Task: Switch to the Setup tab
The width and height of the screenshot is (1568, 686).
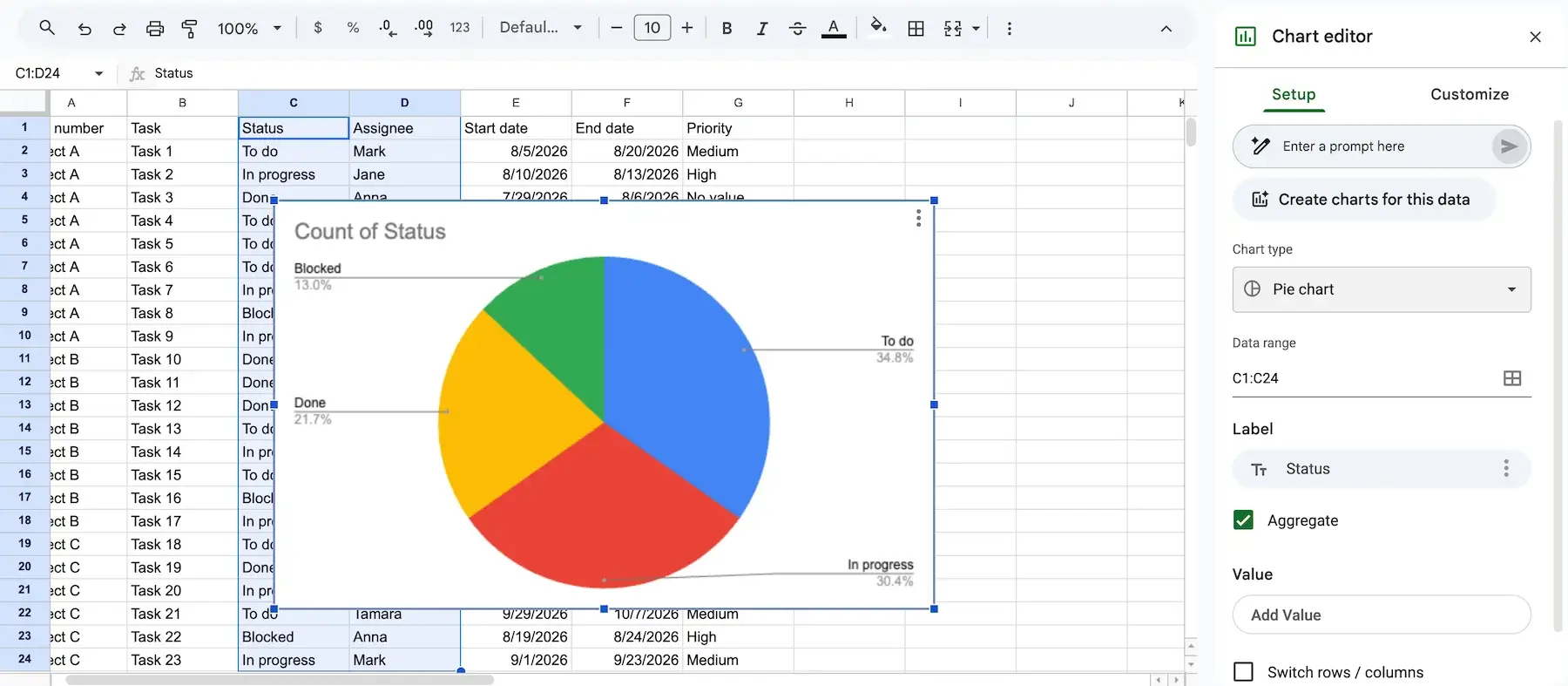Action: [1294, 94]
